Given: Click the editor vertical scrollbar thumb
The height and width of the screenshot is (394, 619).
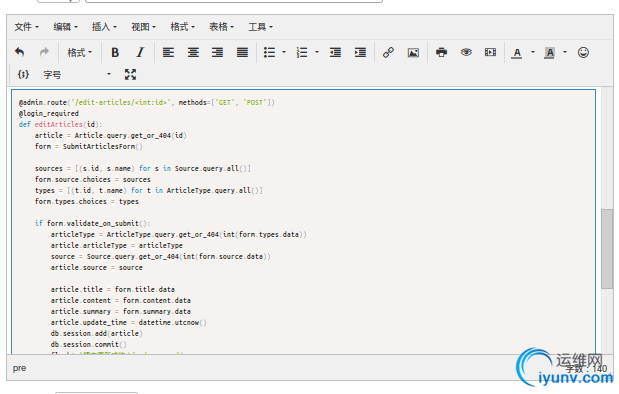Looking at the screenshot, I should 607,249.
